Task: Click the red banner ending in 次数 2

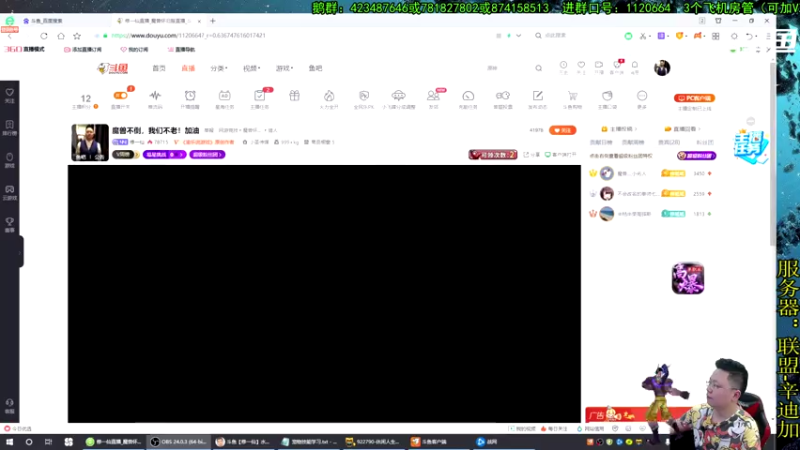Action: point(493,155)
